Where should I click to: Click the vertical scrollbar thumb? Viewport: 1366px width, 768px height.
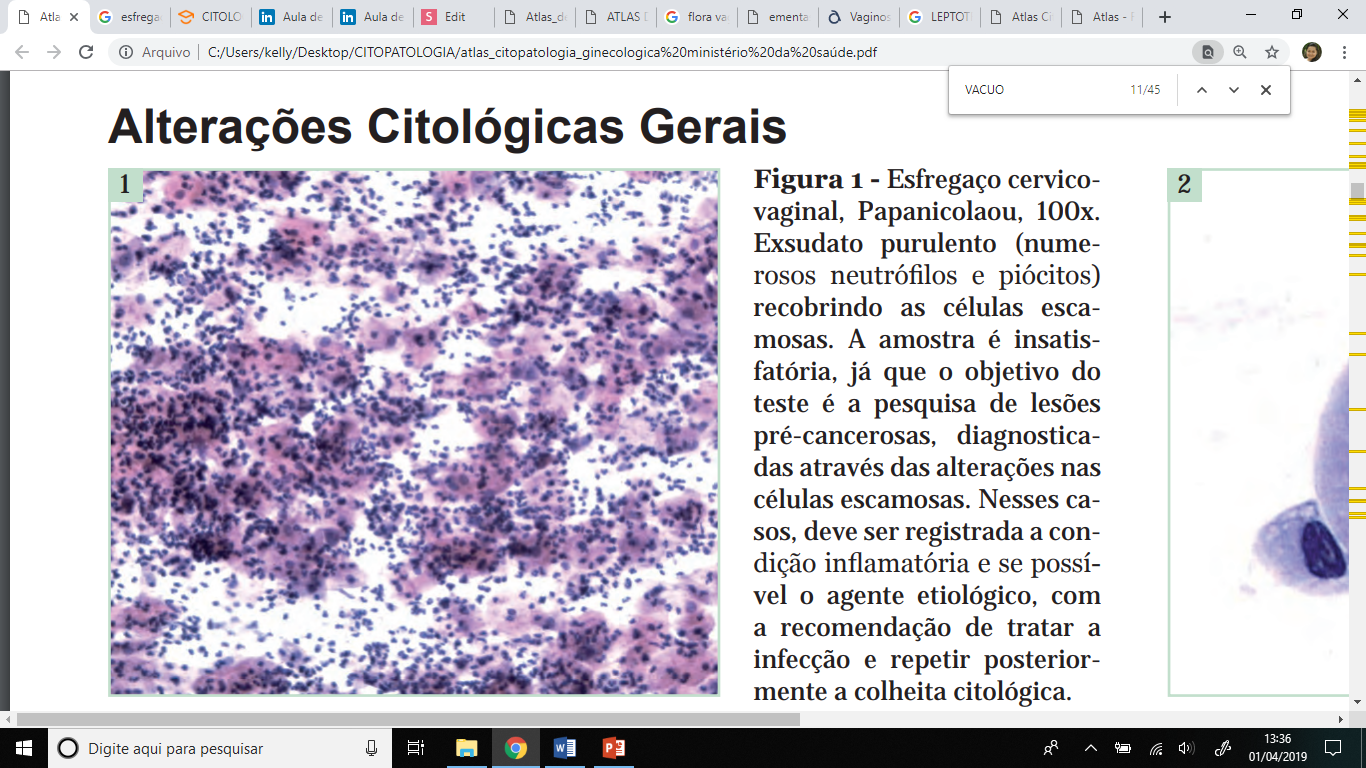click(x=1357, y=192)
